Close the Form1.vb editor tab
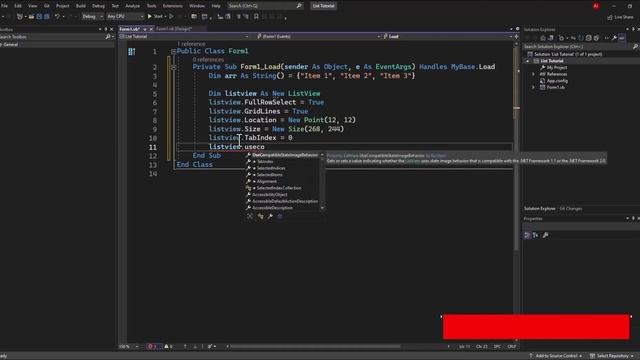Image resolution: width=640 pixels, height=360 pixels. 151,29
